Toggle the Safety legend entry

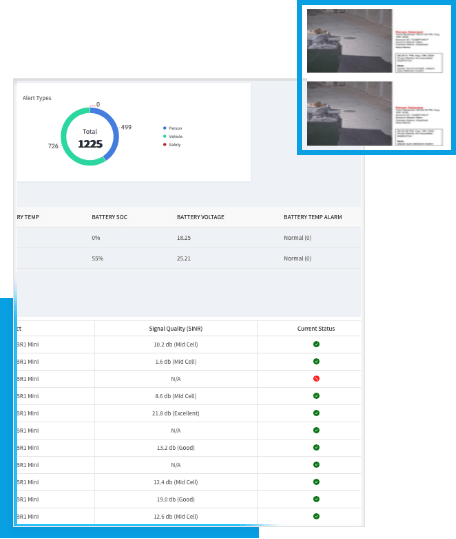(x=172, y=145)
